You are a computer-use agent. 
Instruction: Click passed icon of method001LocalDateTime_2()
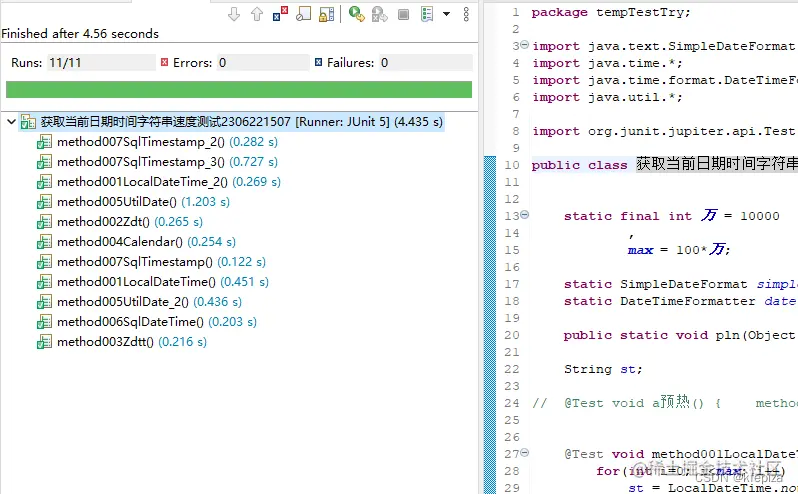pyautogui.click(x=44, y=182)
